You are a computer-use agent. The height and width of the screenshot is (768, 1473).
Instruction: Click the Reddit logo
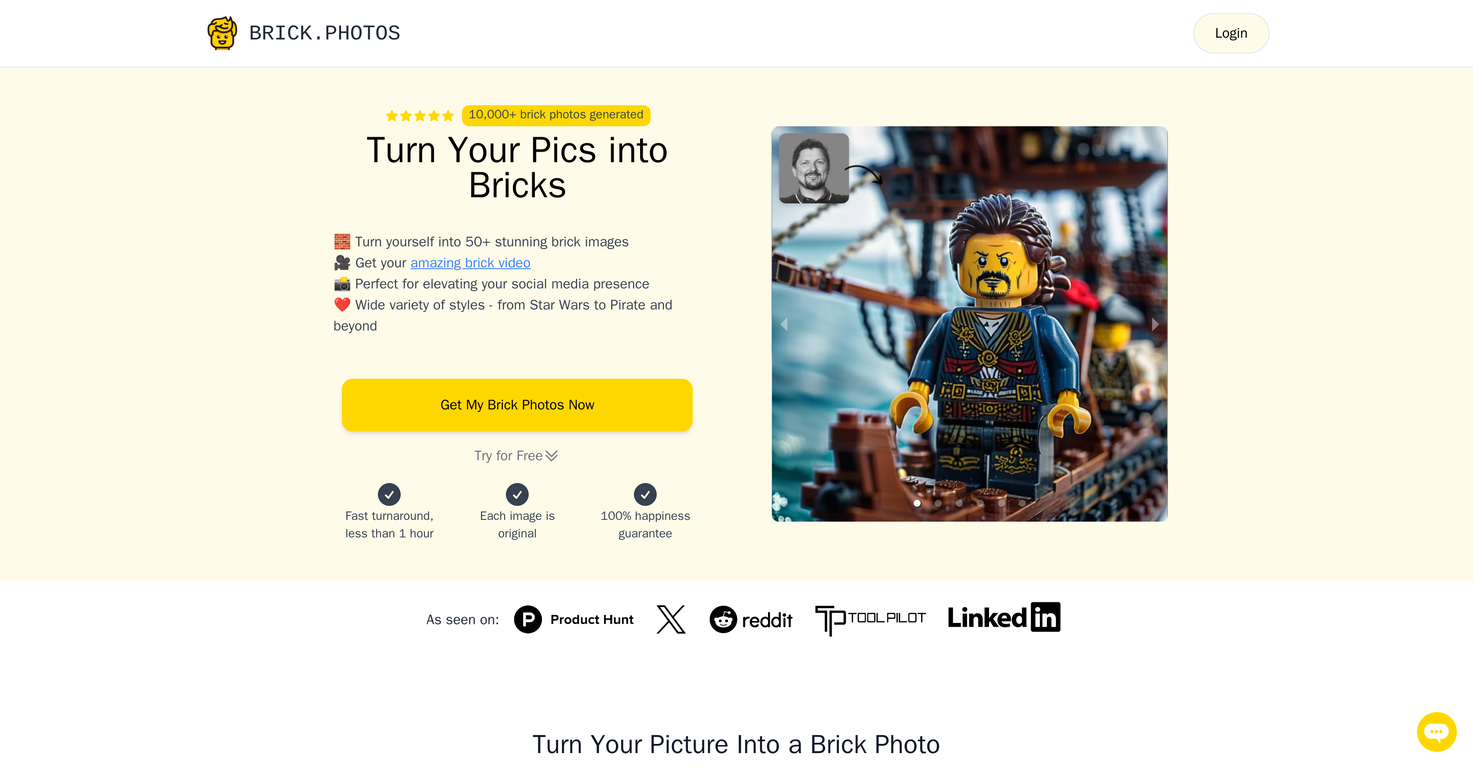751,620
